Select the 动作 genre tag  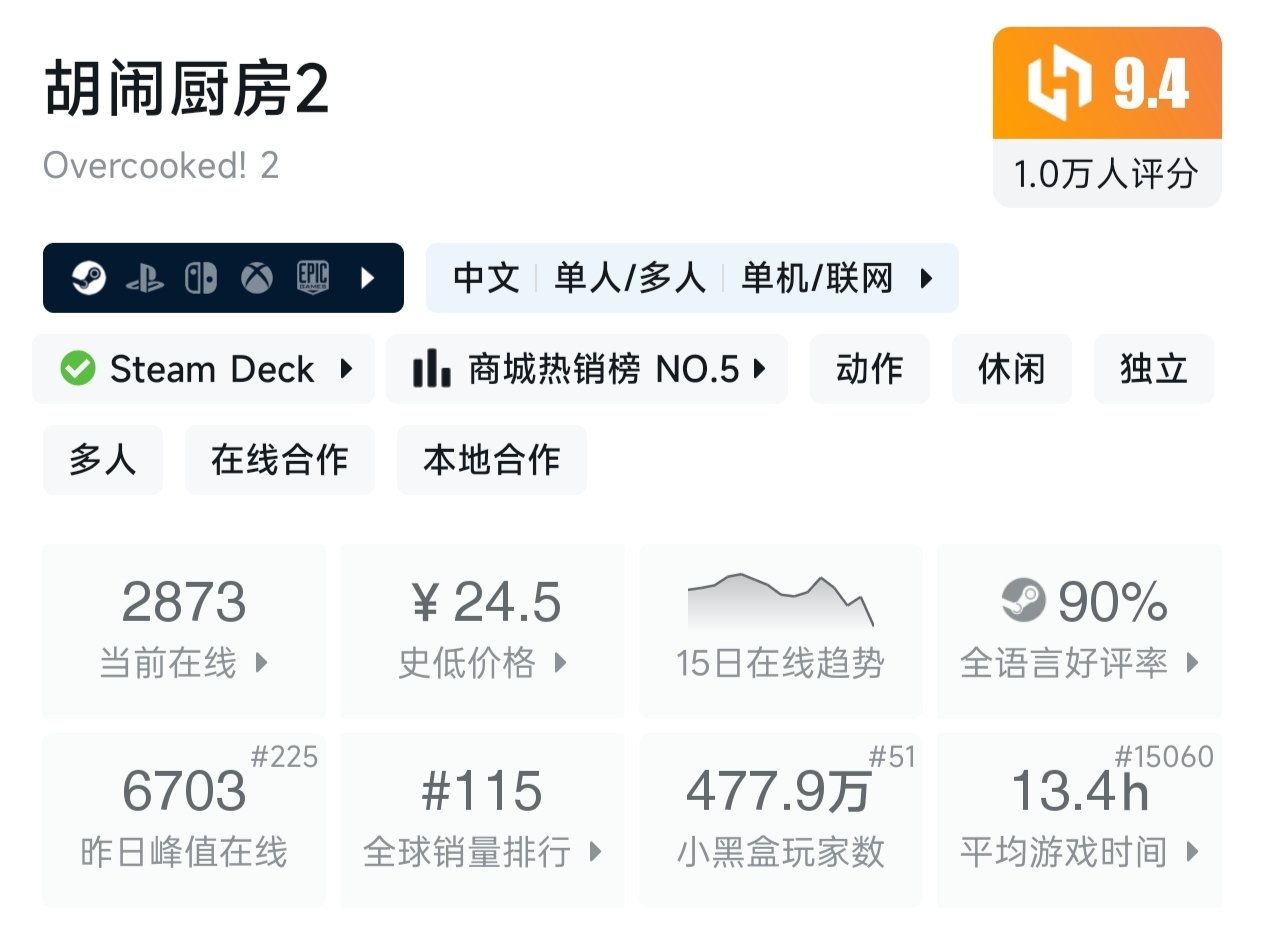coord(869,369)
